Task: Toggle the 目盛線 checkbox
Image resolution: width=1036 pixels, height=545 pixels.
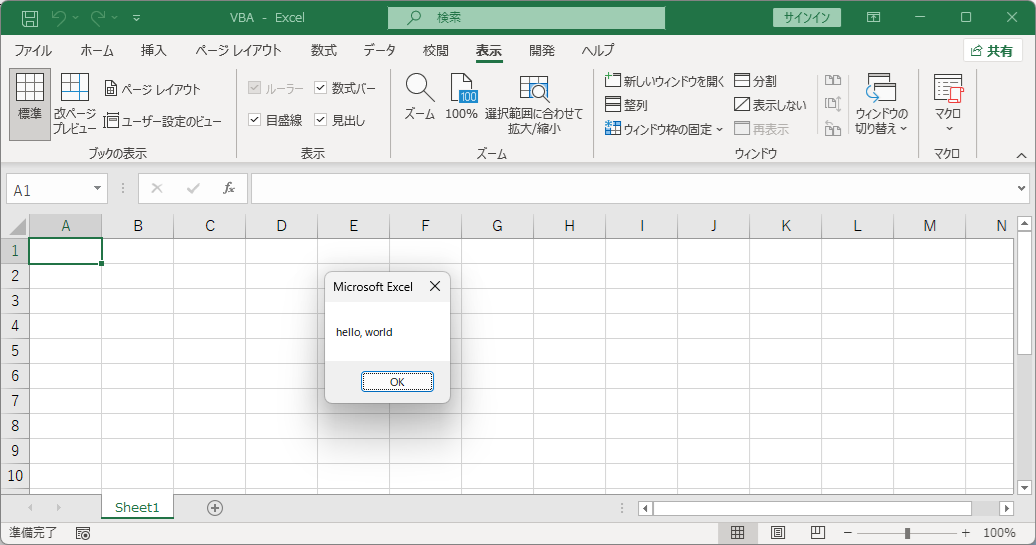Action: (254, 120)
